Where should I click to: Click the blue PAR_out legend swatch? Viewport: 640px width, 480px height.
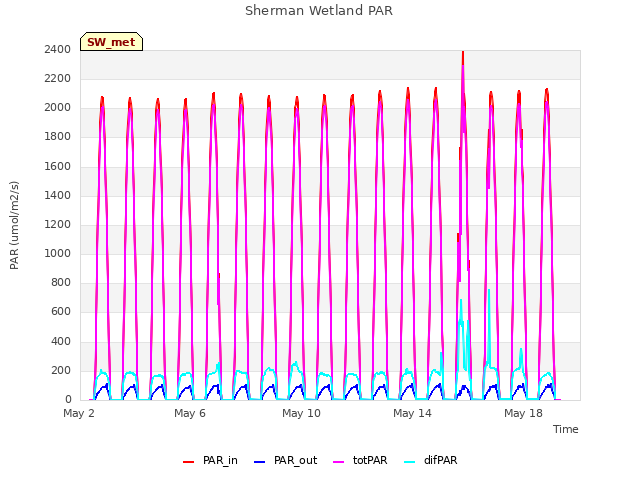[x=259, y=462]
